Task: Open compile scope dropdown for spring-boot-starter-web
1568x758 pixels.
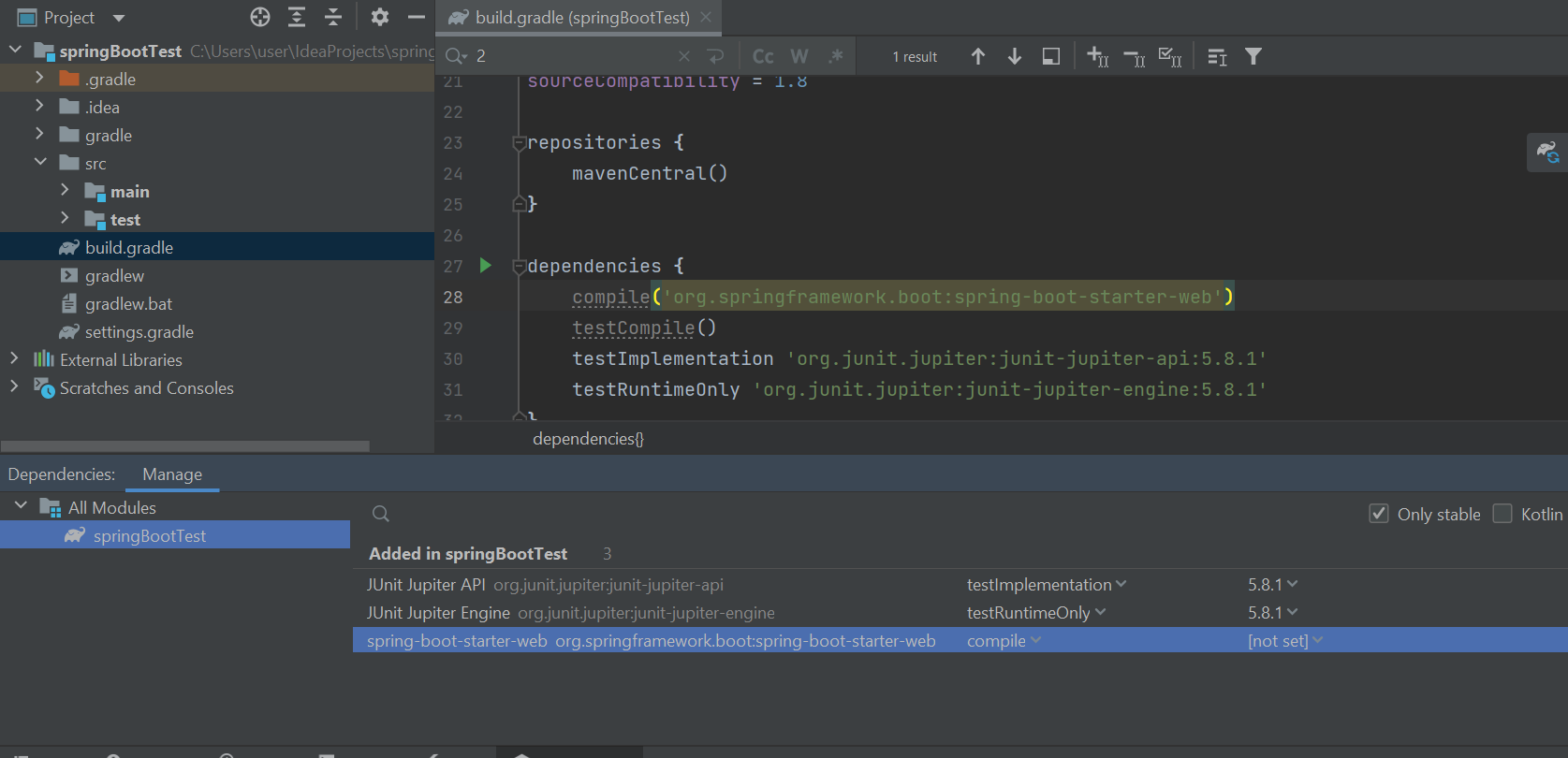Action: [1004, 641]
